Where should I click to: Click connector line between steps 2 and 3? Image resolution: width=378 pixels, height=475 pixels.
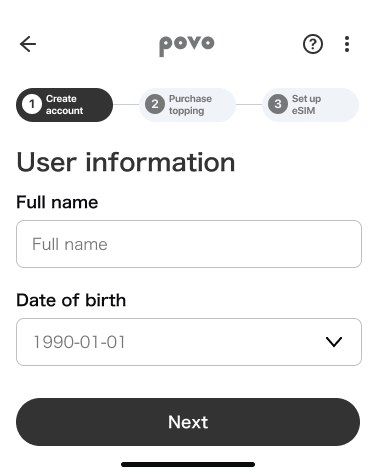click(249, 105)
